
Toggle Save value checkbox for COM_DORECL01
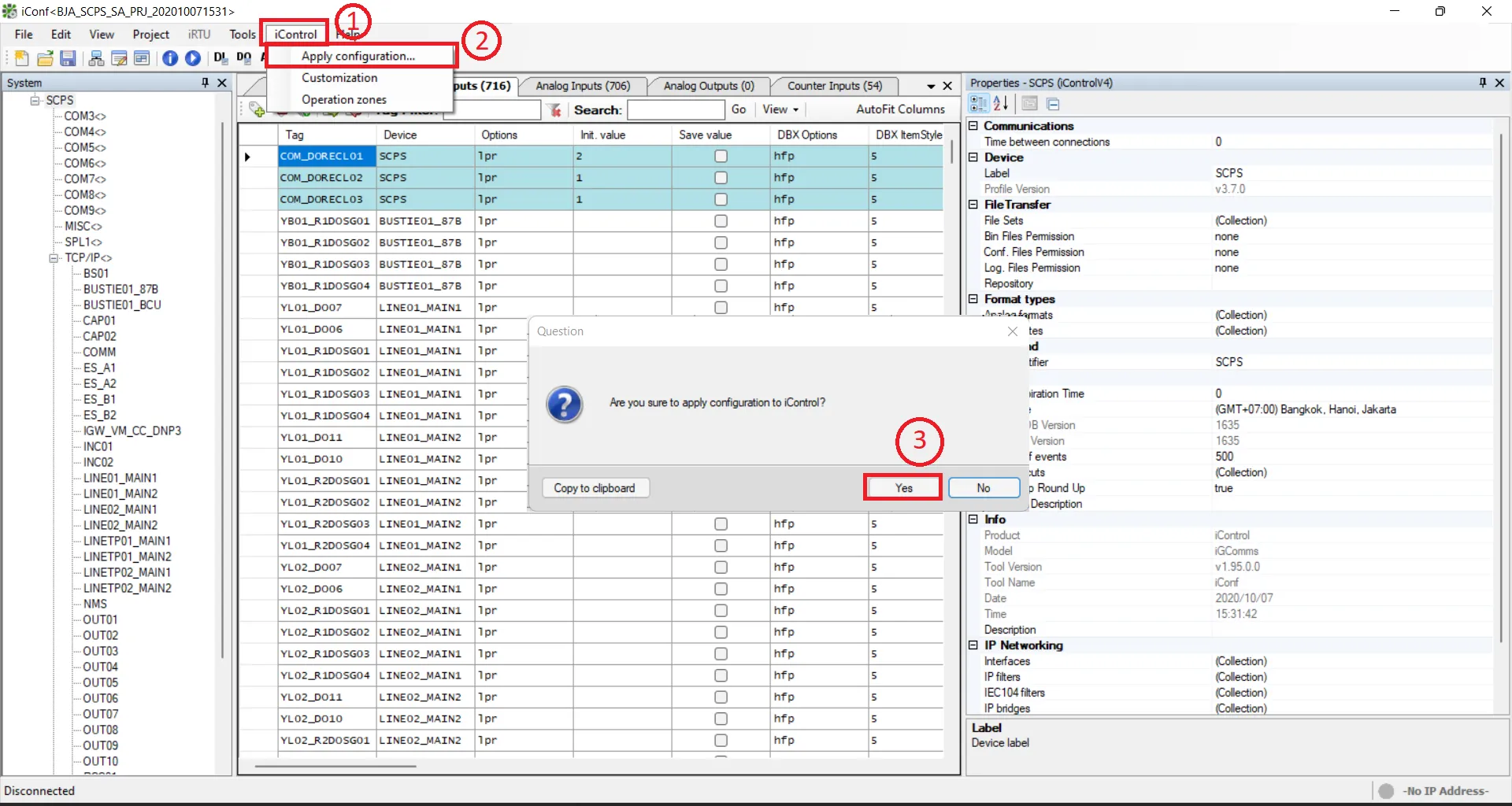pyautogui.click(x=721, y=157)
